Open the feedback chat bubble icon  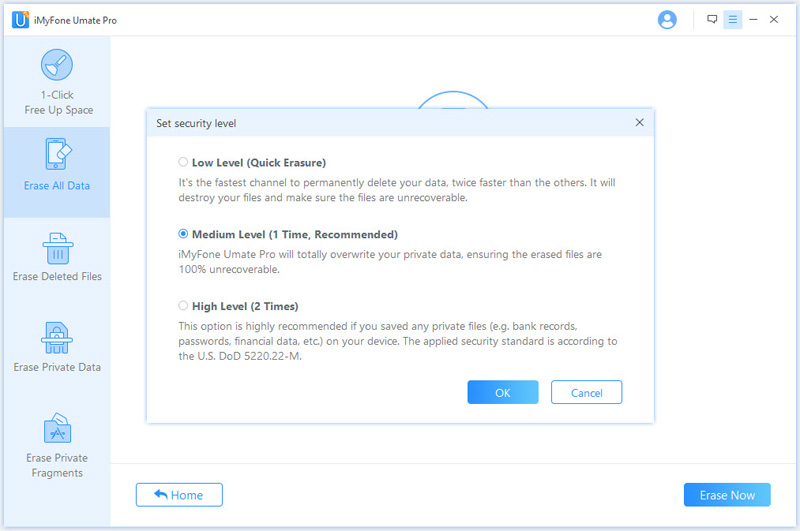point(712,19)
